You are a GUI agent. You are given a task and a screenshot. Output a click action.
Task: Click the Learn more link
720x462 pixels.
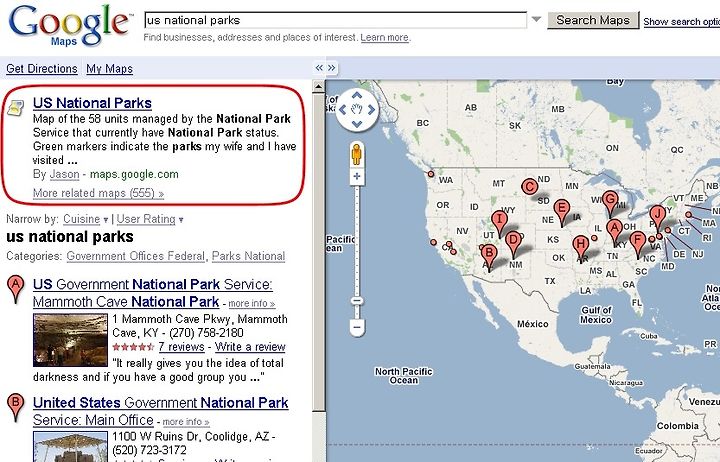(385, 38)
